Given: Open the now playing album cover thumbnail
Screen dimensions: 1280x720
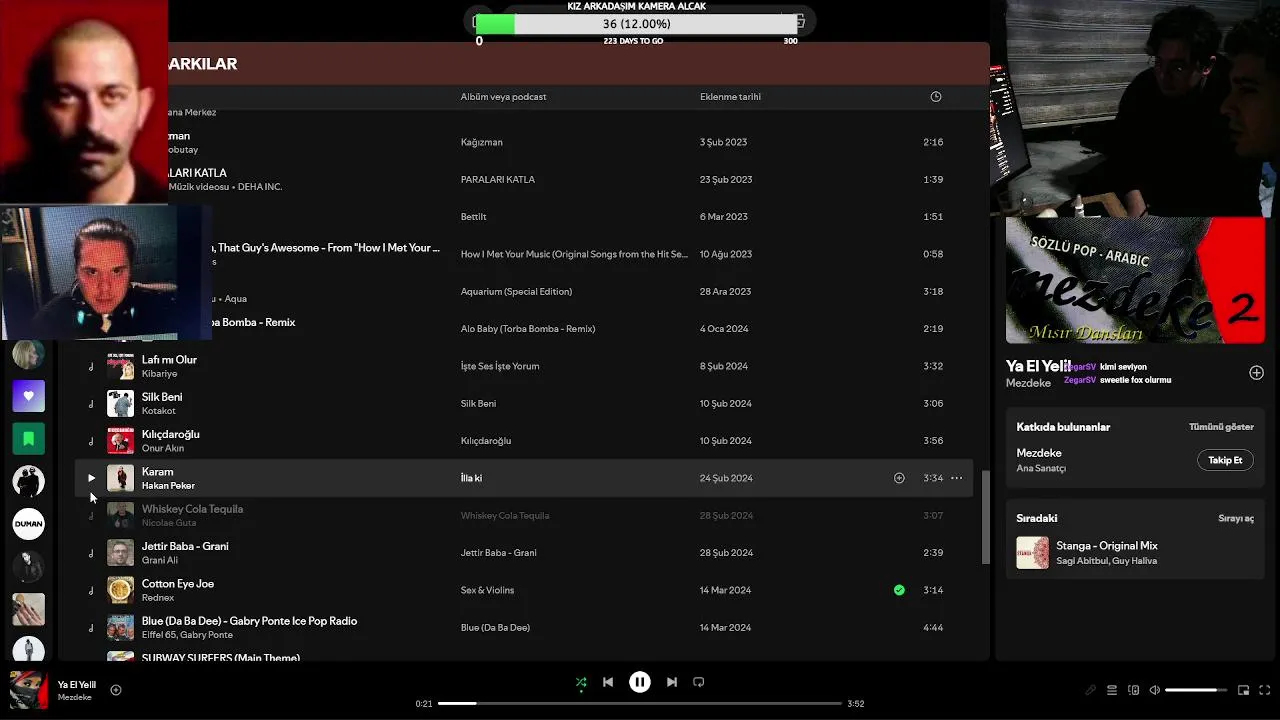Looking at the screenshot, I should tap(28, 690).
